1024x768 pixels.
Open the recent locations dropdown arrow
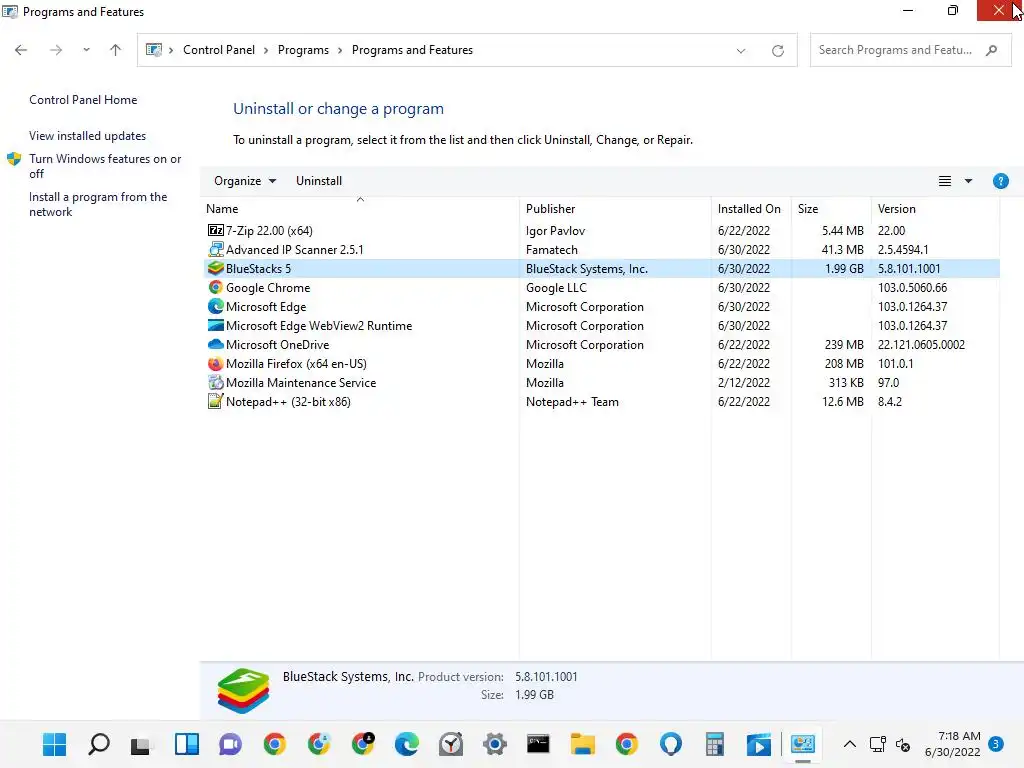(x=86, y=50)
